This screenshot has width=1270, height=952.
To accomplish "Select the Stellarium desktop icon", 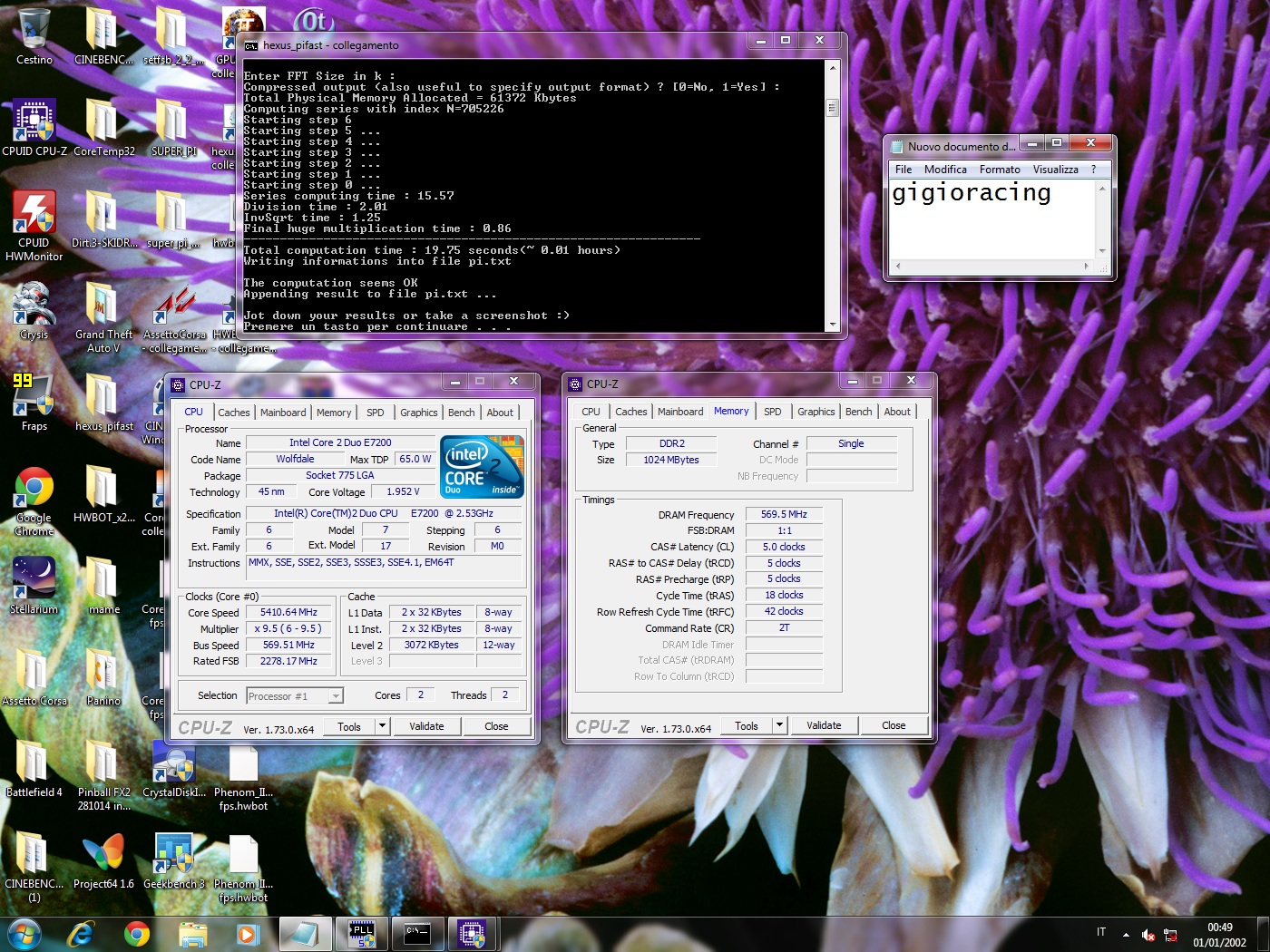I will click(x=34, y=586).
